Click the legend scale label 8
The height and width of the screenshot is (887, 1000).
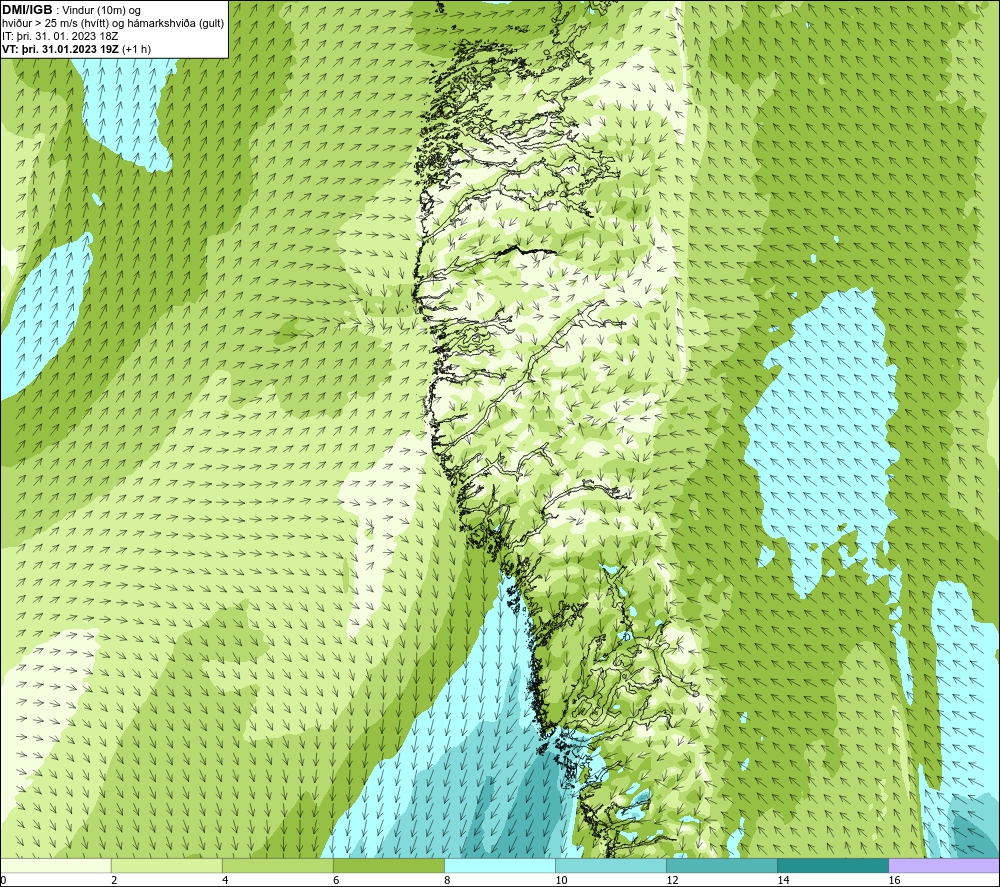pos(447,880)
